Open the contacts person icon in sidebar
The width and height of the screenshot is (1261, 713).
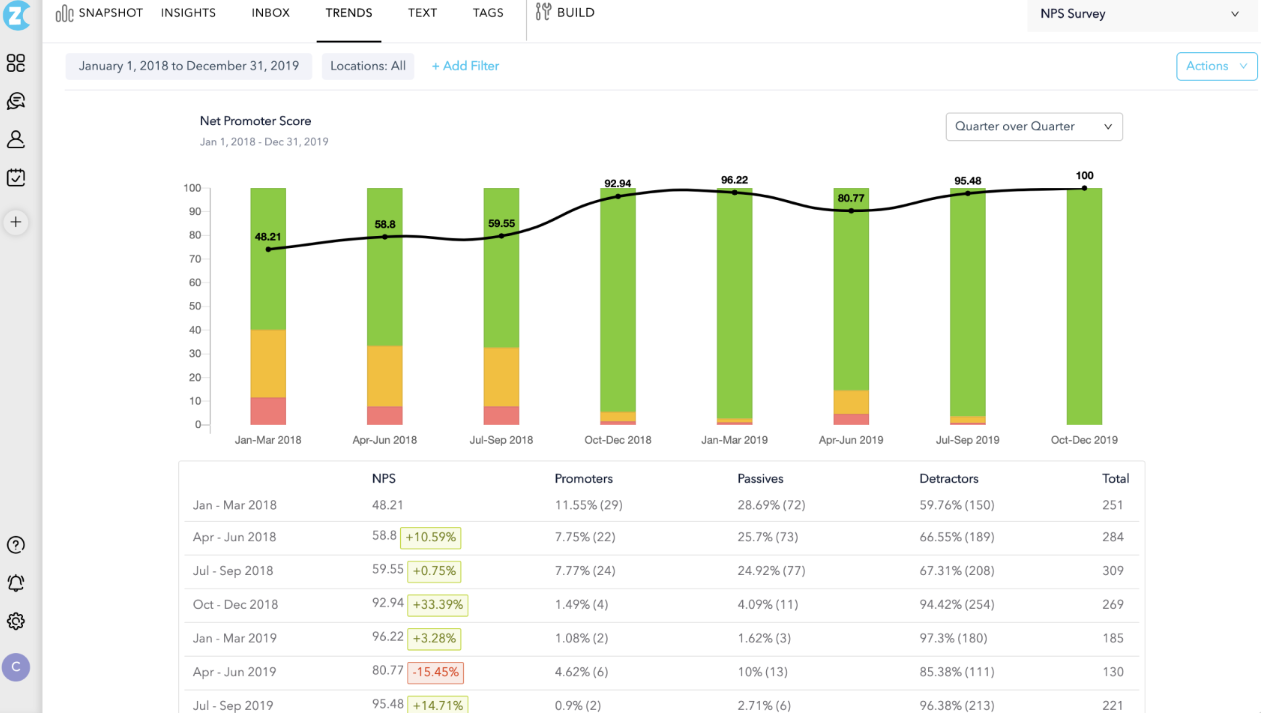[16, 139]
